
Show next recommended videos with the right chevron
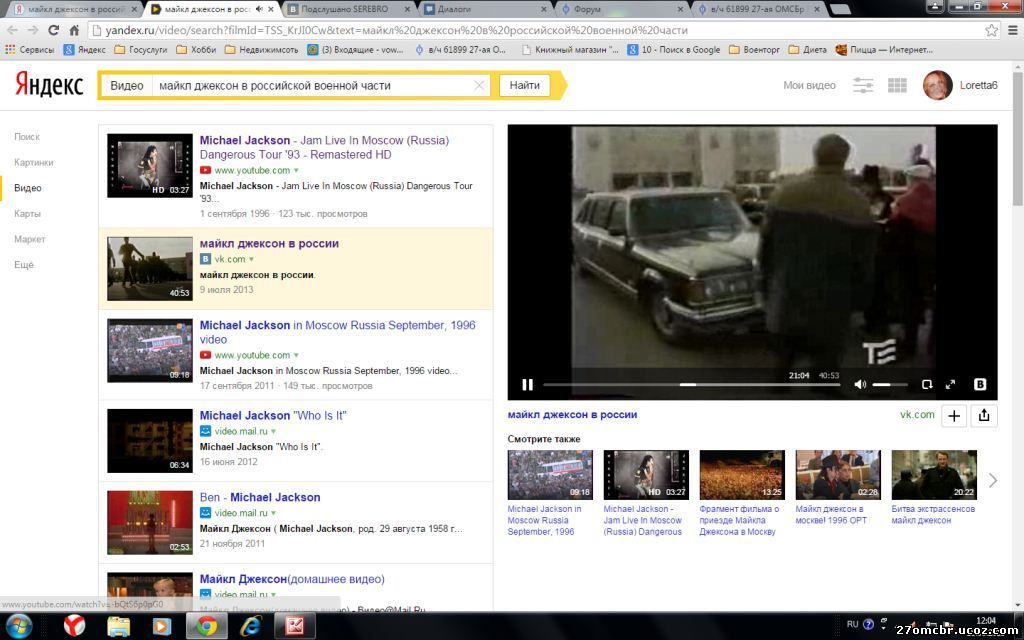[992, 481]
